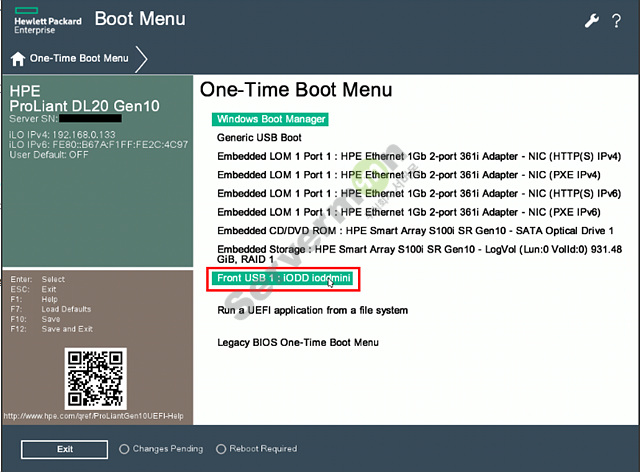This screenshot has height=472, width=640.
Task: Choose Run a UEFI application from a file system
Action: coord(312,310)
